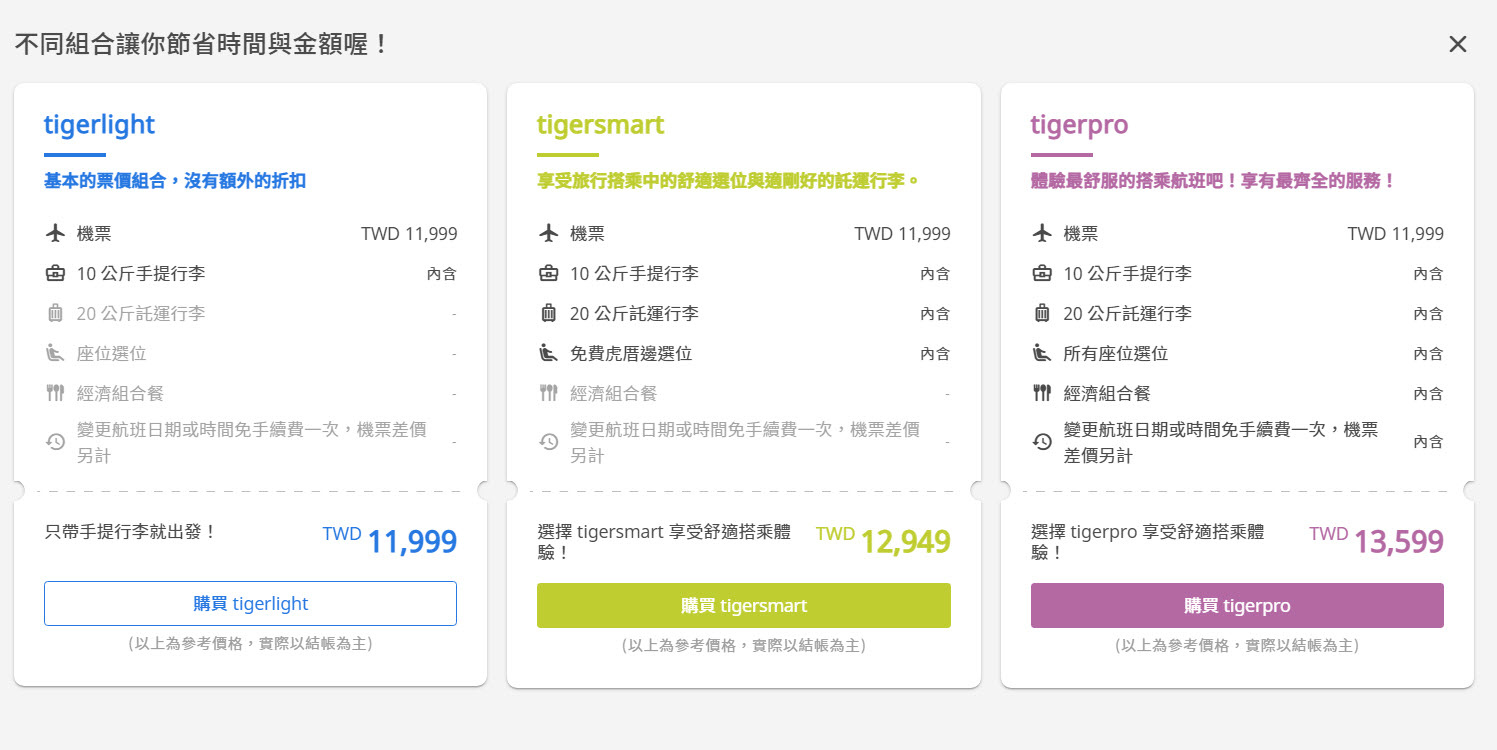Image resolution: width=1497 pixels, height=750 pixels.
Task: Click the seat selection icon in tigerlight card
Action: point(55,353)
